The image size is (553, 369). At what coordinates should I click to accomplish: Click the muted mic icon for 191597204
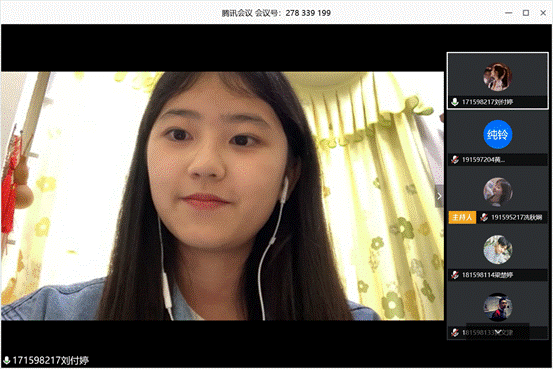455,159
